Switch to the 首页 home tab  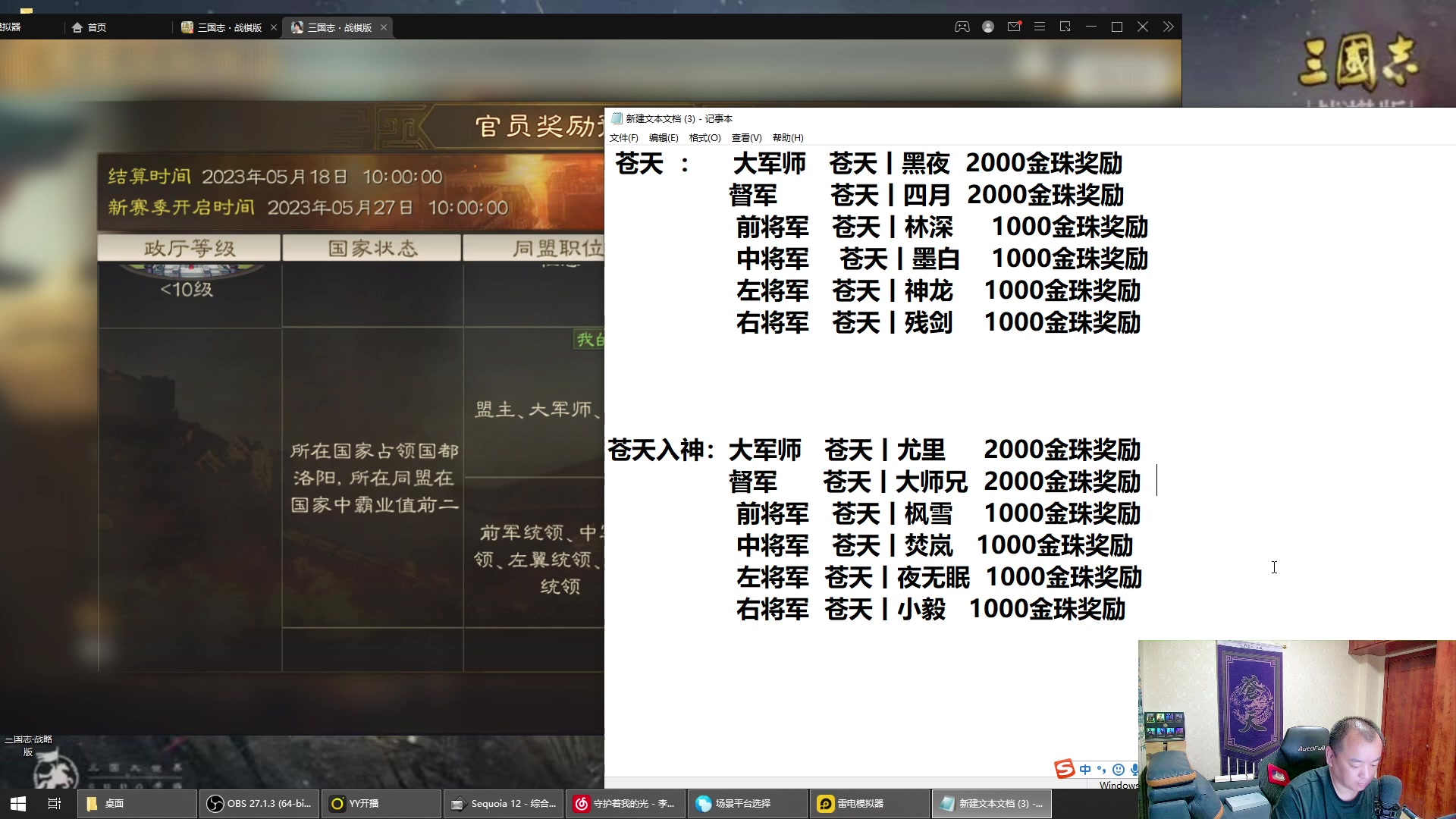tap(89, 27)
